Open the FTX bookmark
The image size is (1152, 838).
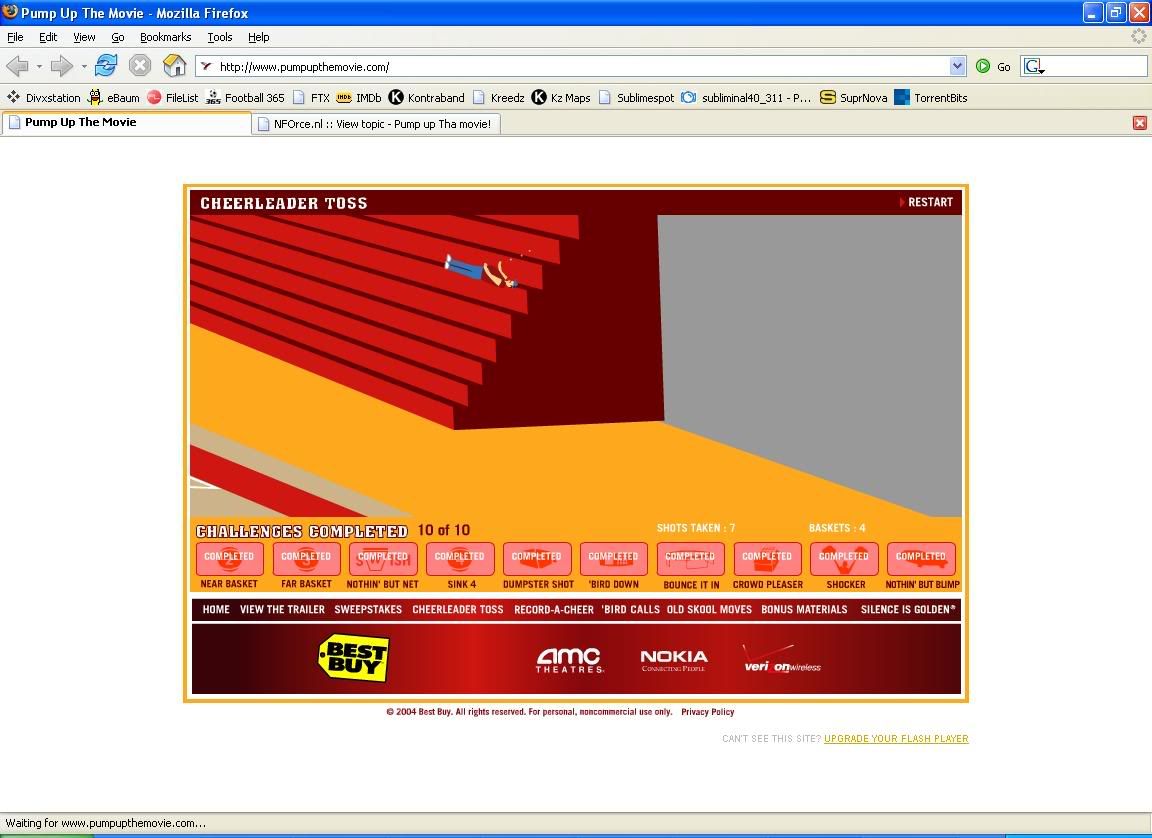point(311,97)
